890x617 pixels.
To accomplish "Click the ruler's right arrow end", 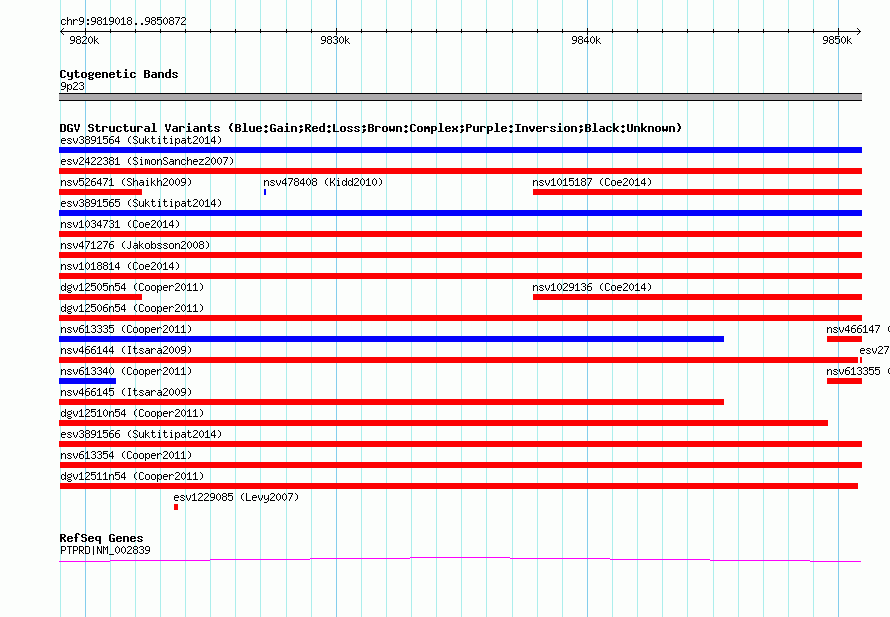I will pyautogui.click(x=859, y=32).
